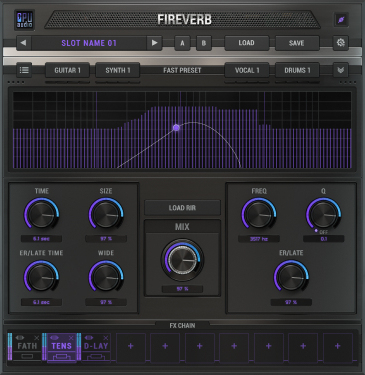
Task: Toggle TENS effect visibility eye
Action: coord(54,338)
